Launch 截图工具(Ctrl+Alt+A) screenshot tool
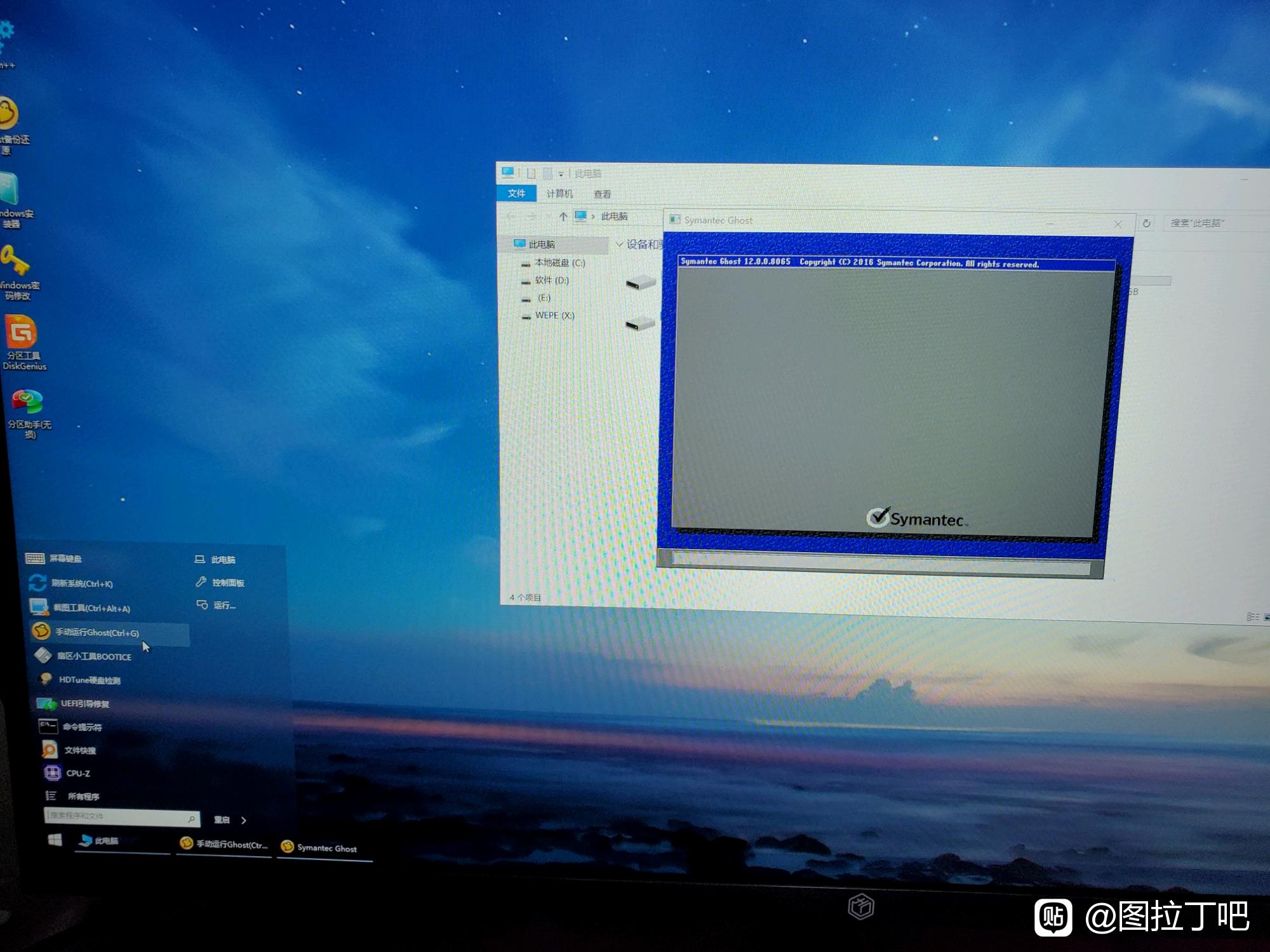The width and height of the screenshot is (1270, 952). pyautogui.click(x=80, y=608)
